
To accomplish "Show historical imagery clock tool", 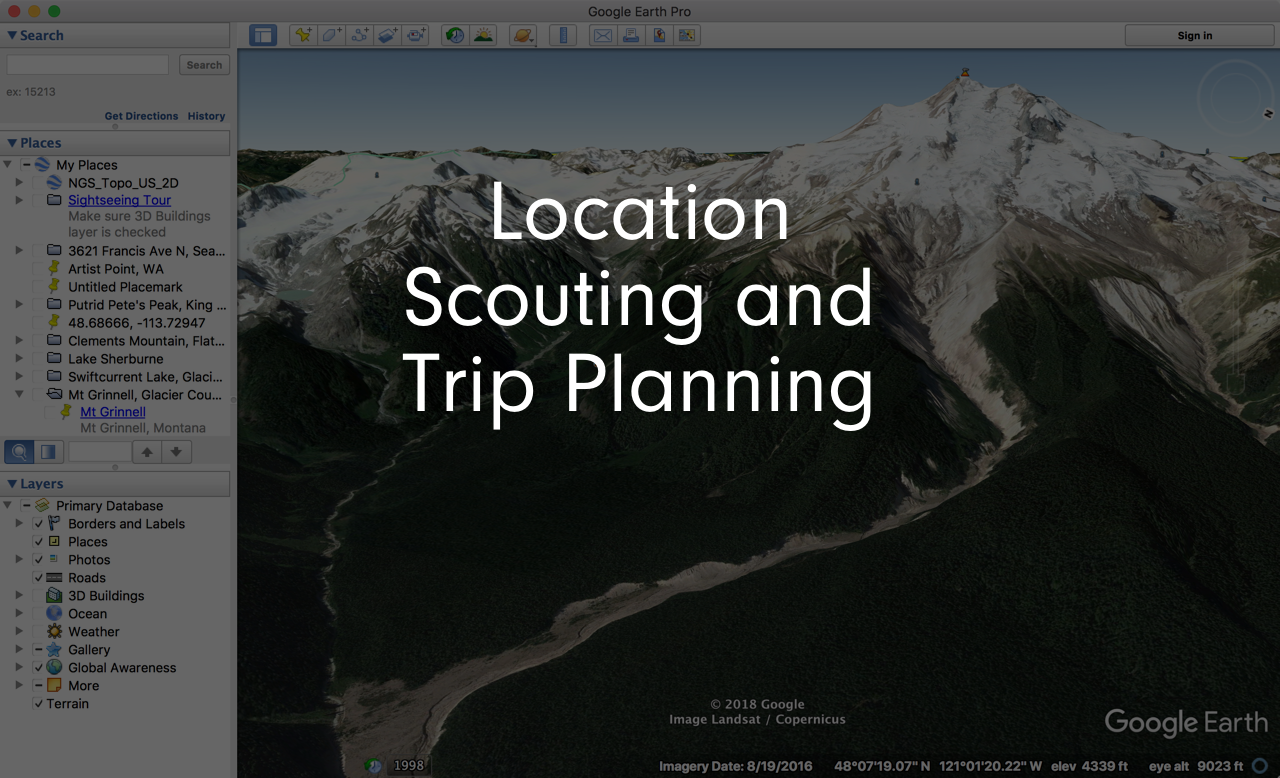I will tap(455, 35).
